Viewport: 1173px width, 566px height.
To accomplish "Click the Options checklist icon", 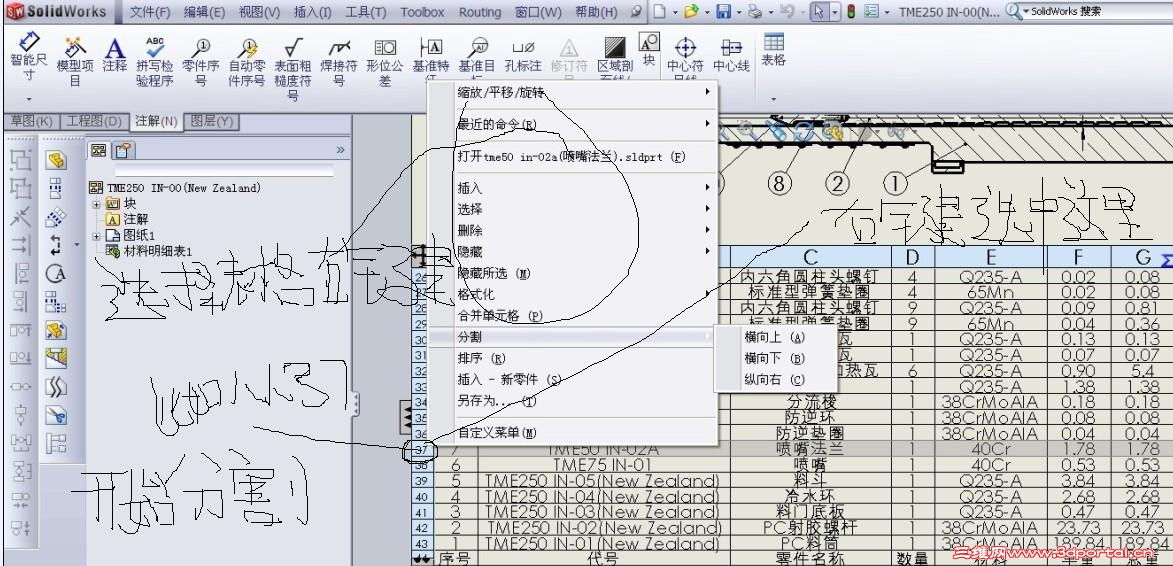I will [x=871, y=12].
